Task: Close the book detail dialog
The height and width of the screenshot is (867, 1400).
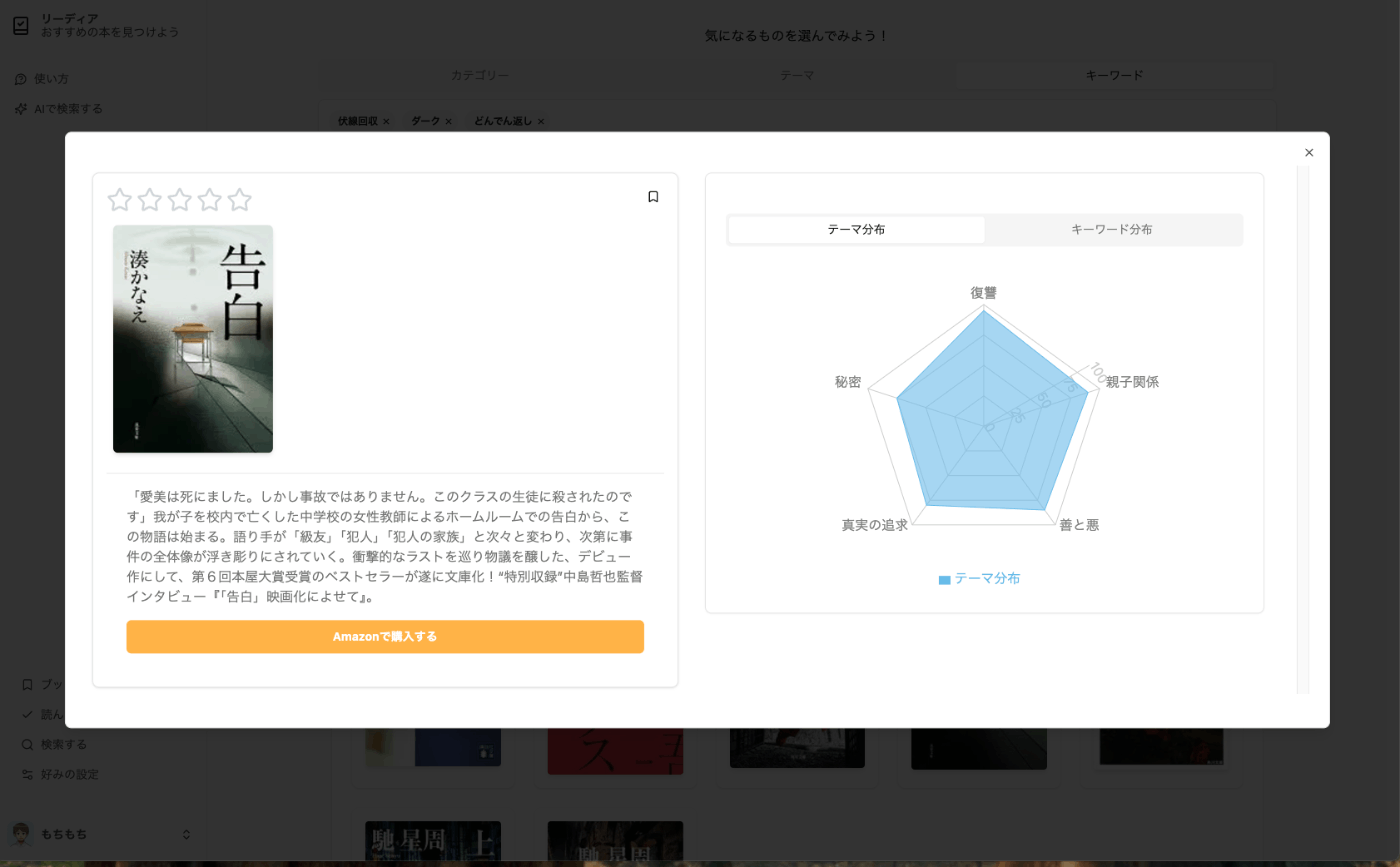Action: 1309,153
